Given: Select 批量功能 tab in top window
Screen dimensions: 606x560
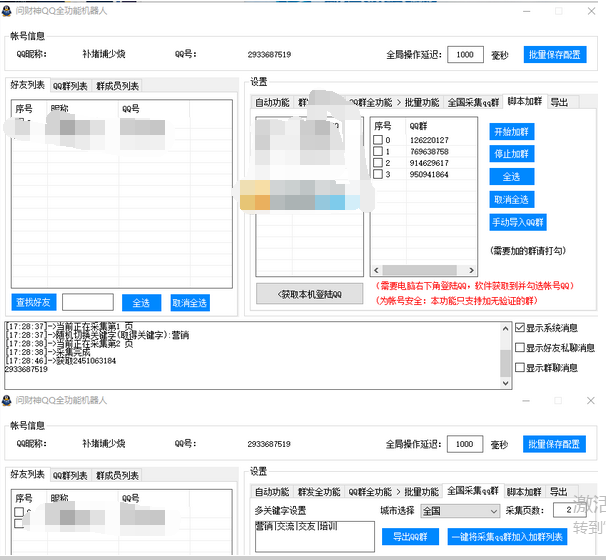Looking at the screenshot, I should 422,102.
